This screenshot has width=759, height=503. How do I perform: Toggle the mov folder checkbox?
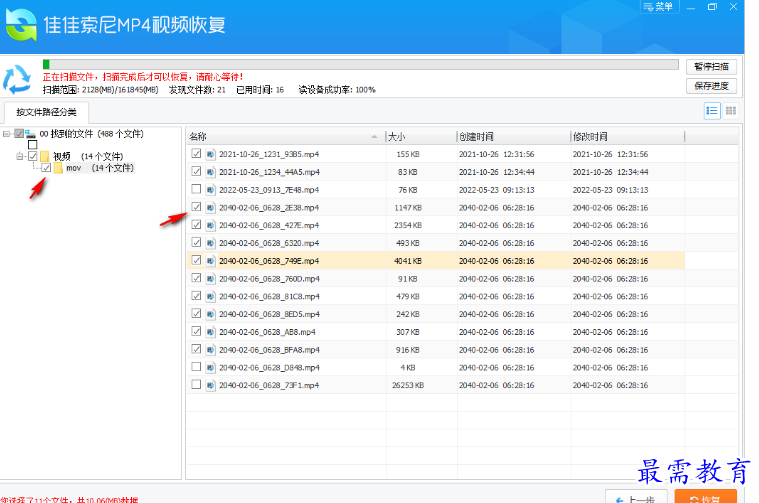46,168
